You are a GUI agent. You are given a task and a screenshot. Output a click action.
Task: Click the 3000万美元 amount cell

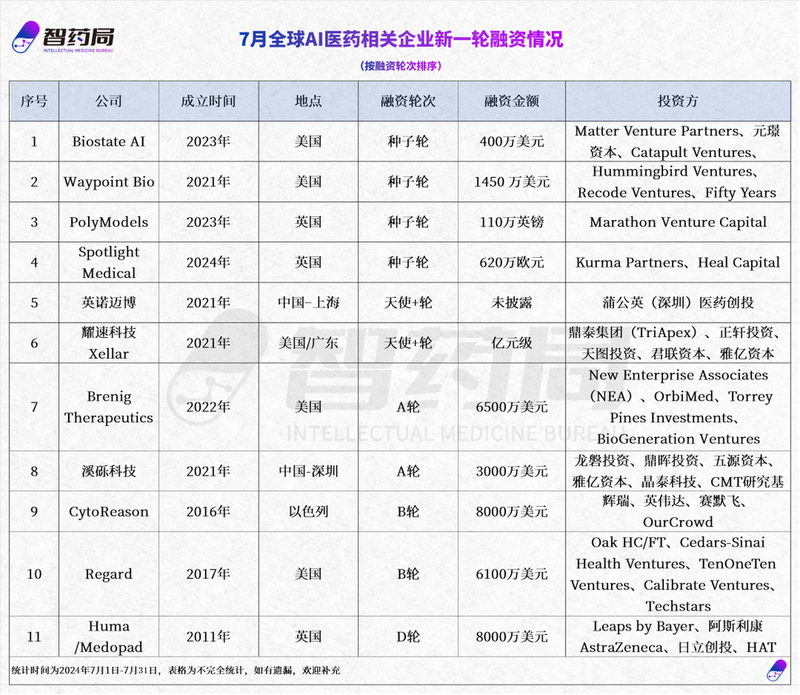pos(512,471)
